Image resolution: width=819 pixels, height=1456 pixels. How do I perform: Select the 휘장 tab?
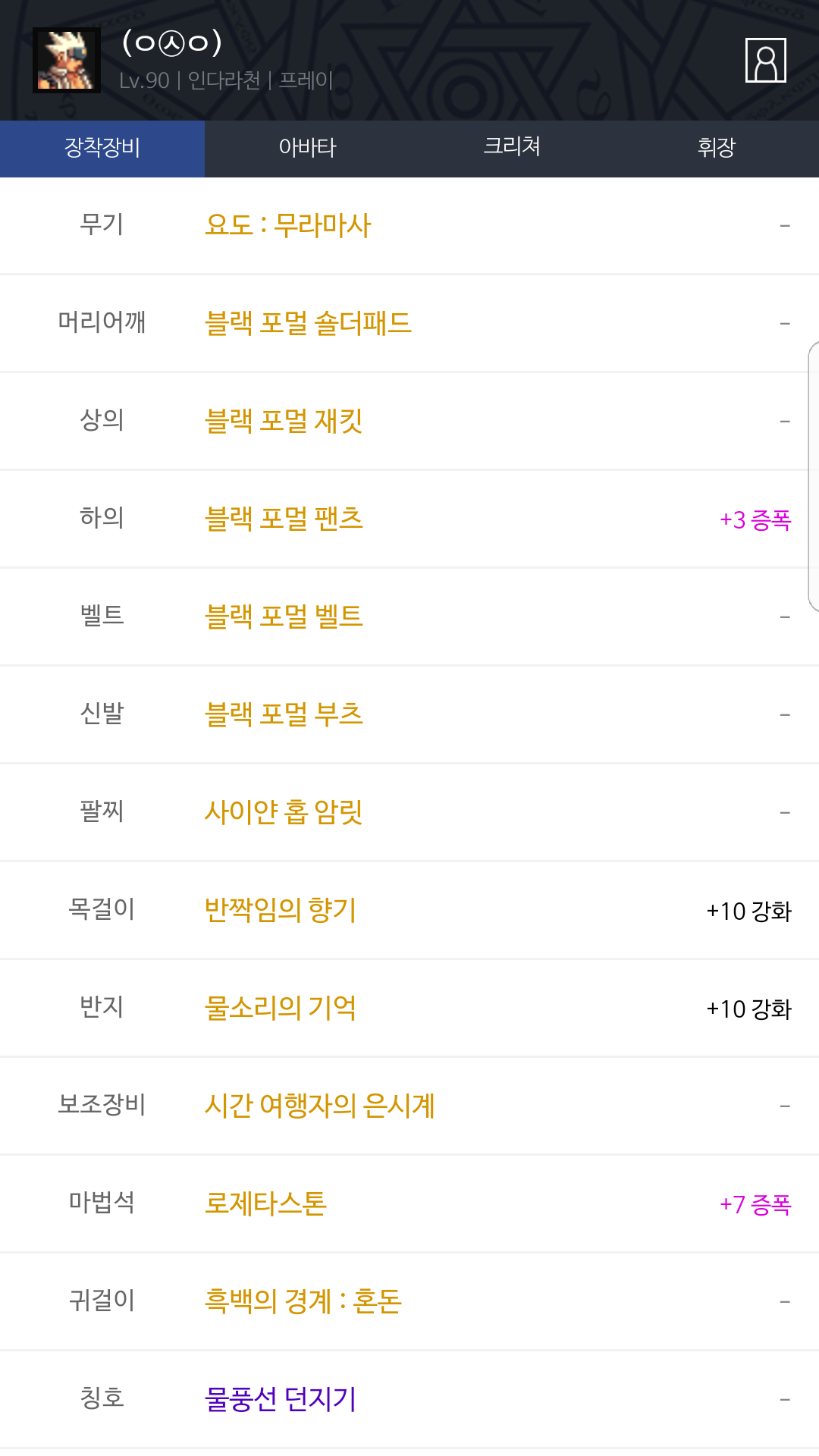tap(717, 148)
